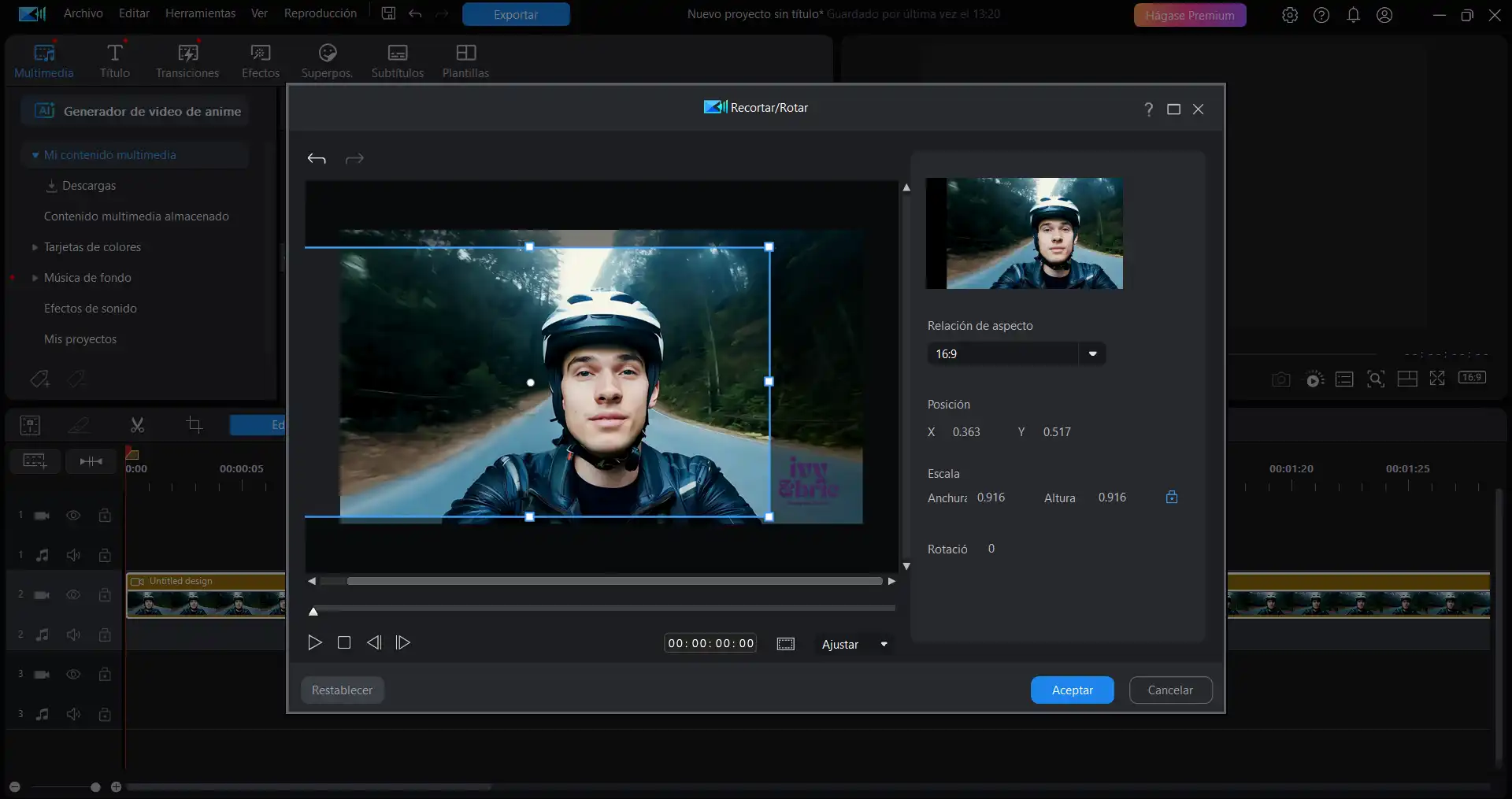Viewport: 1512px width, 799px height.
Task: Click the crop tool in timeline toolbar
Action: click(x=194, y=426)
